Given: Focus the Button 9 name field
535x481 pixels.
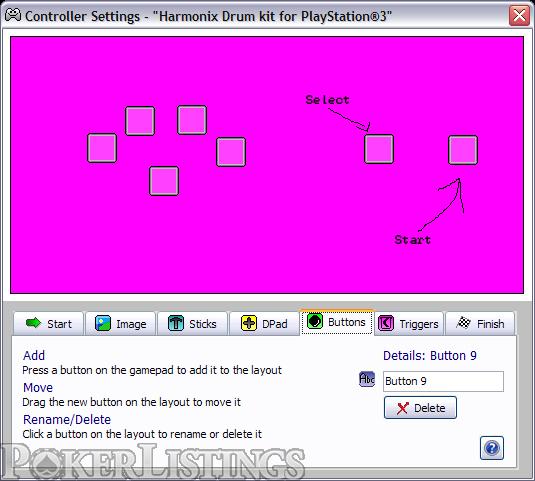Looking at the screenshot, I should pyautogui.click(x=443, y=381).
